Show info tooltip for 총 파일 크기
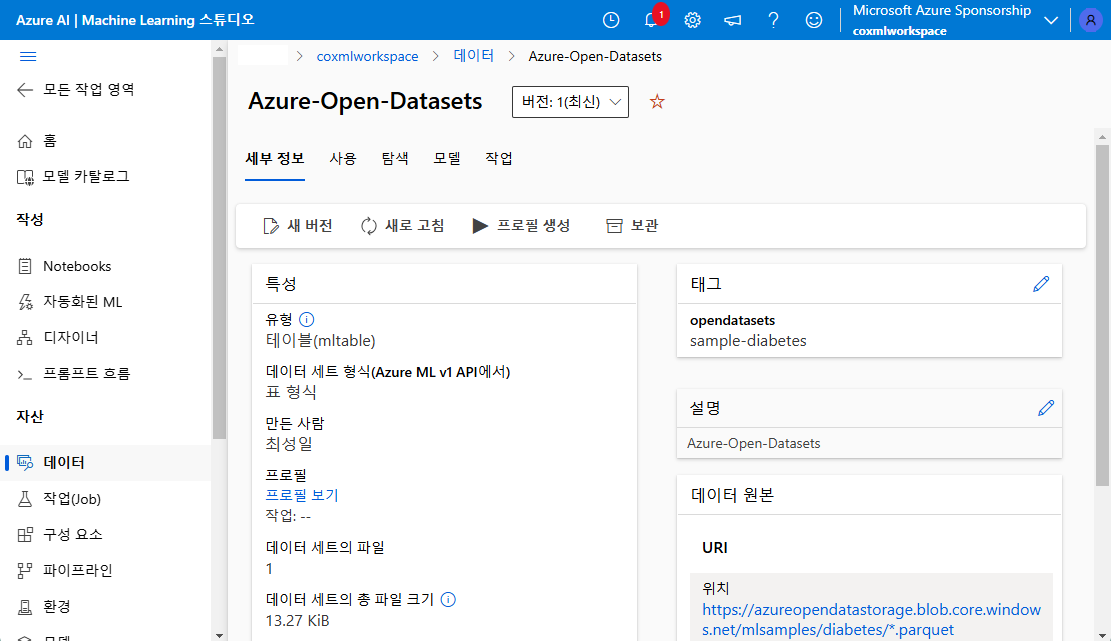 (x=448, y=599)
